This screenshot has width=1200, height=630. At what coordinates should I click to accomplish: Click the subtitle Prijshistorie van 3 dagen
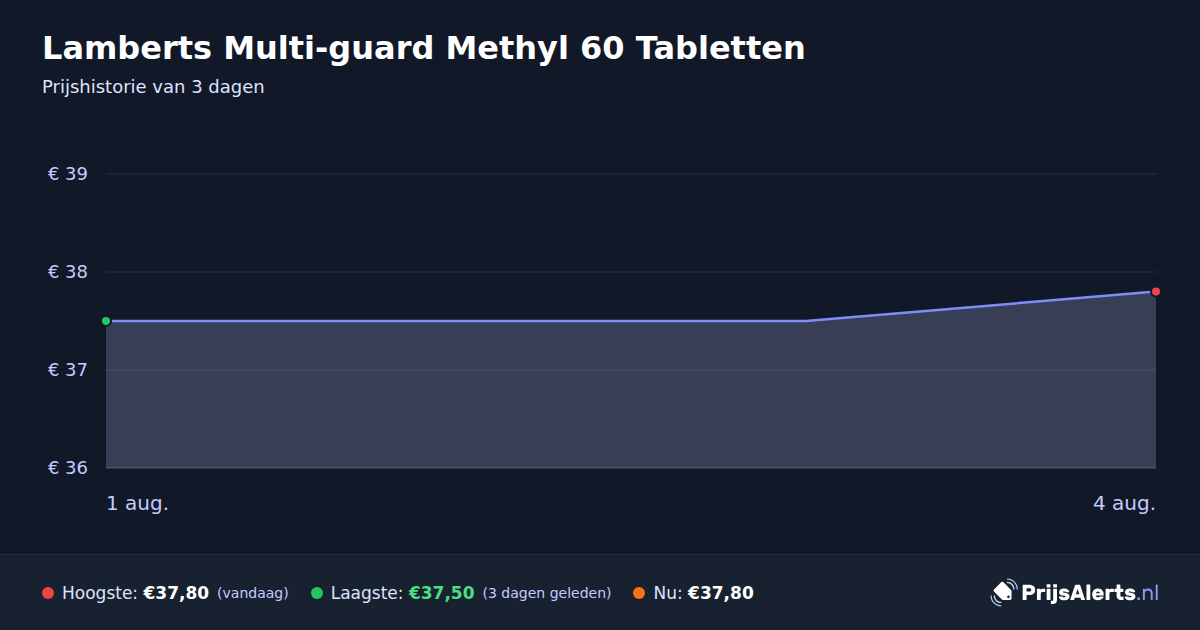coord(153,87)
